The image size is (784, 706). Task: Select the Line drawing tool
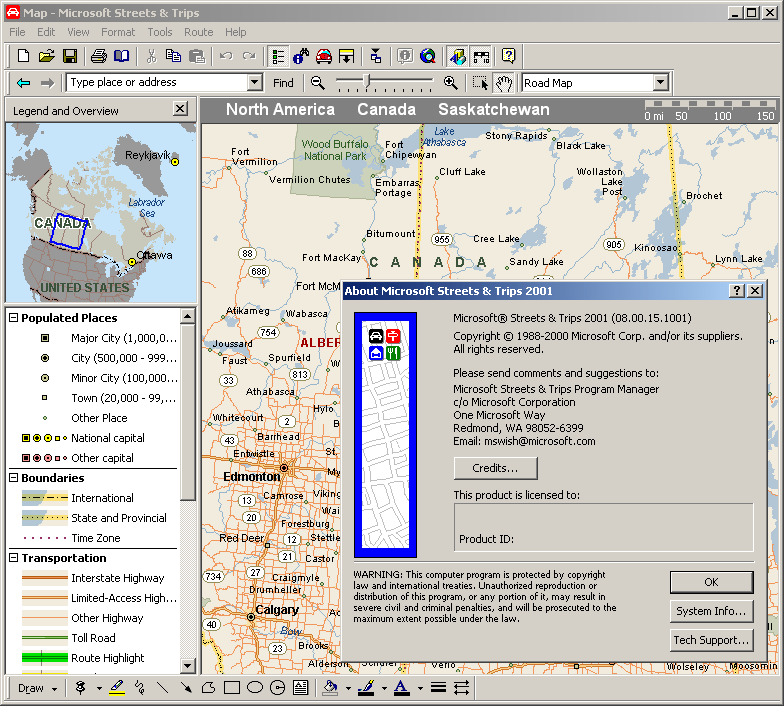(162, 688)
